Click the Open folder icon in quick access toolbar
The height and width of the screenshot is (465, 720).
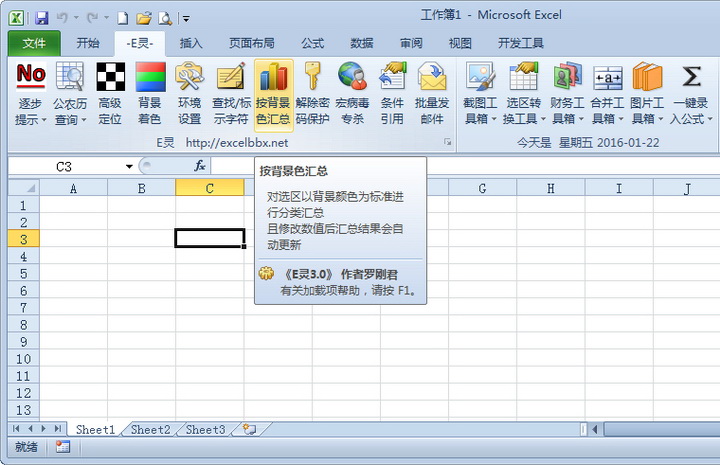click(144, 18)
